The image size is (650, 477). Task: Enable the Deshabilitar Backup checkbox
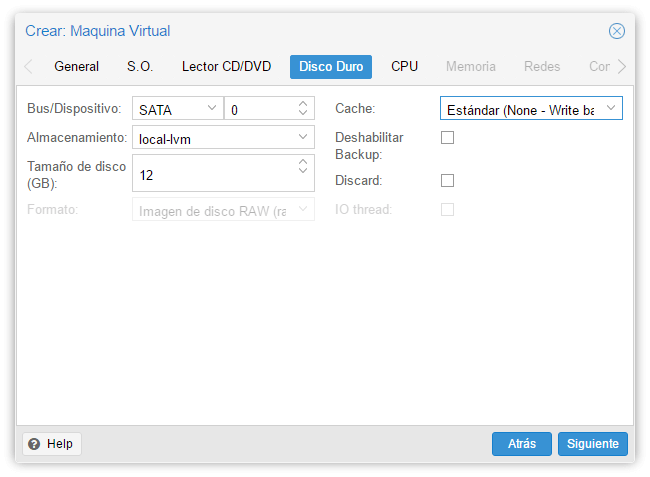[x=447, y=138]
